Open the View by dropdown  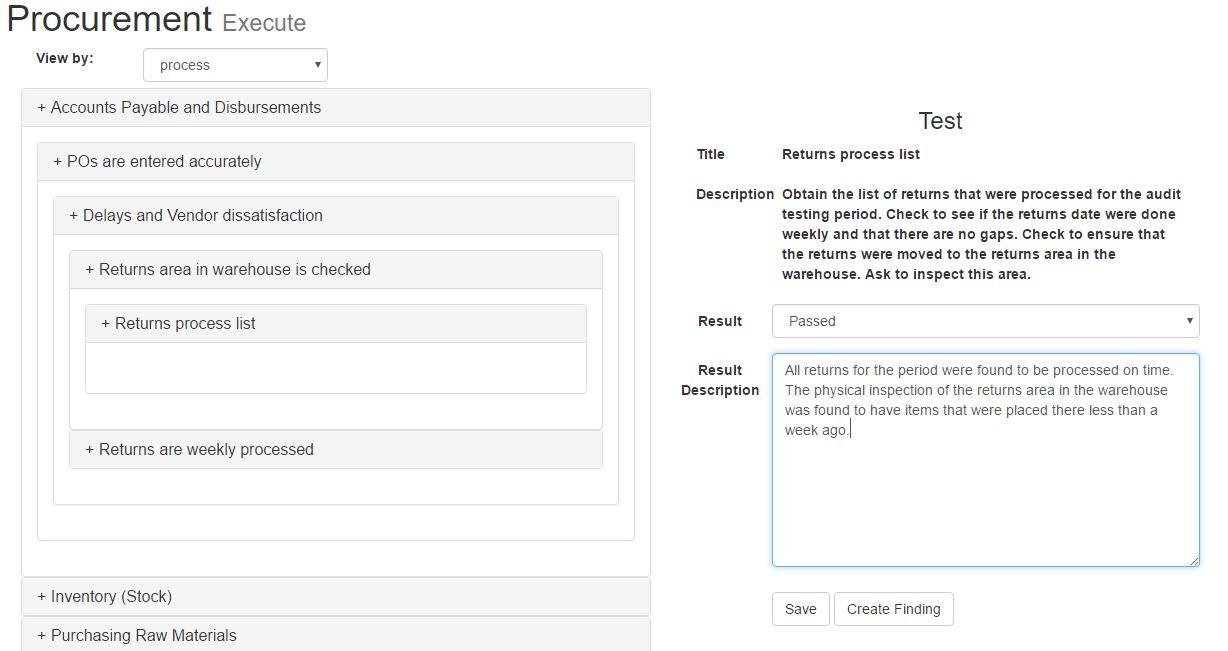point(235,64)
